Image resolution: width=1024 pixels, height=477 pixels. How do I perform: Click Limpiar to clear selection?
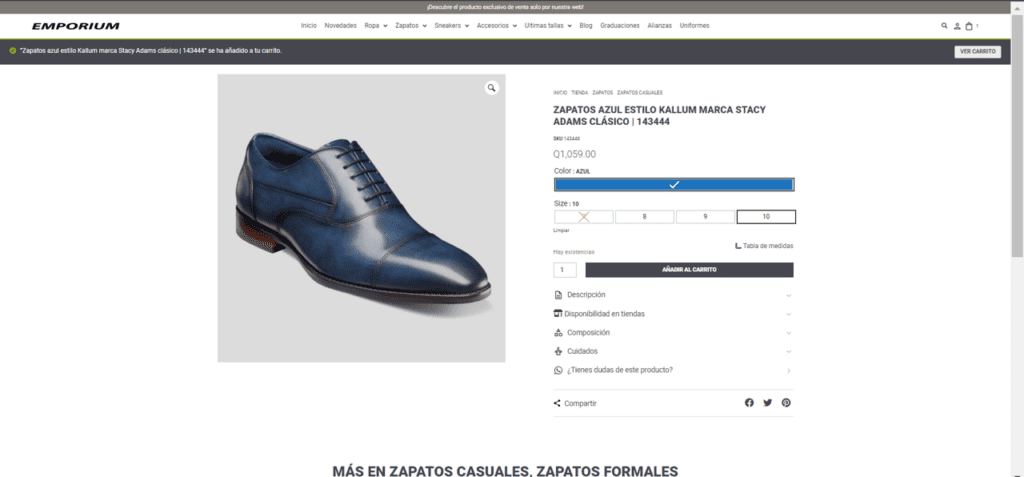[x=561, y=231]
